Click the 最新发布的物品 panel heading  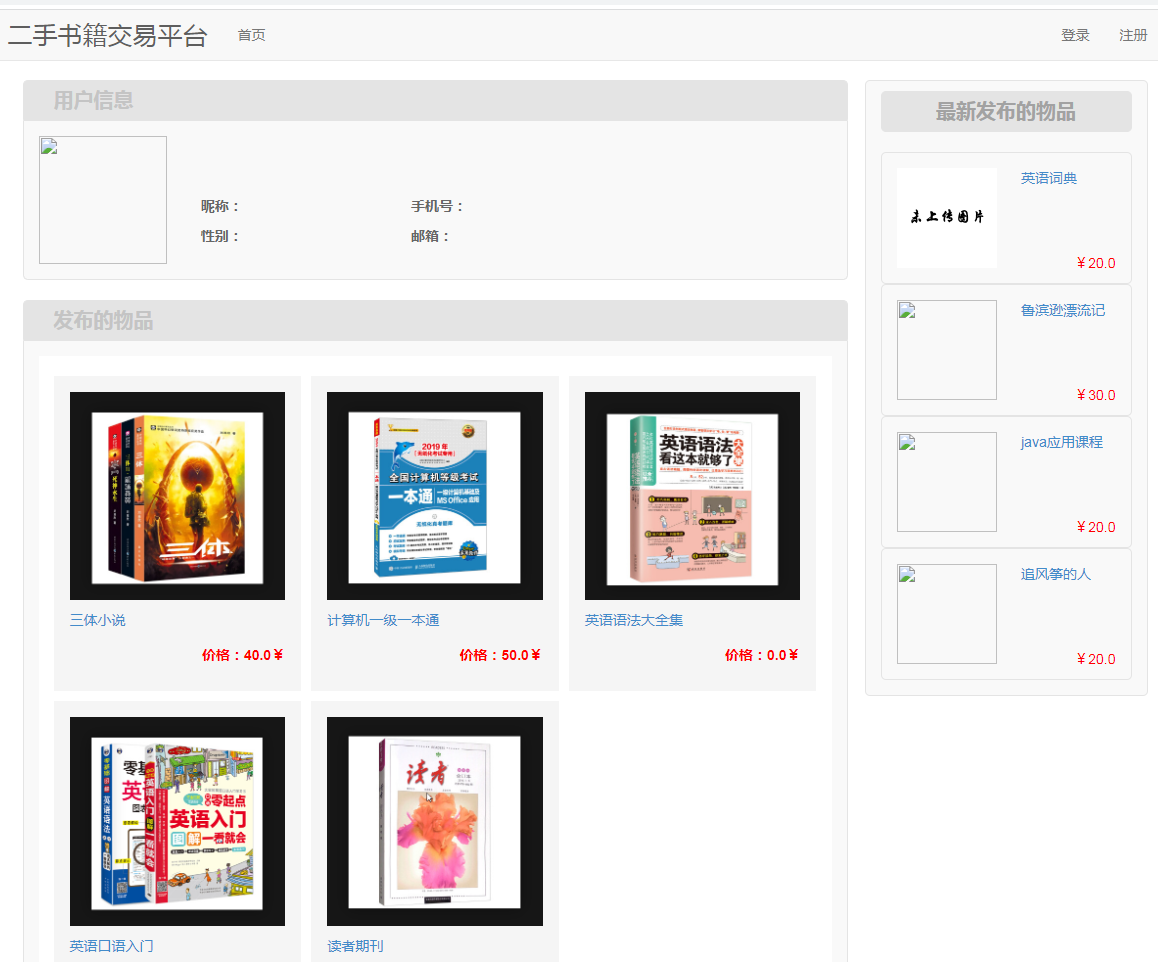pos(1006,112)
